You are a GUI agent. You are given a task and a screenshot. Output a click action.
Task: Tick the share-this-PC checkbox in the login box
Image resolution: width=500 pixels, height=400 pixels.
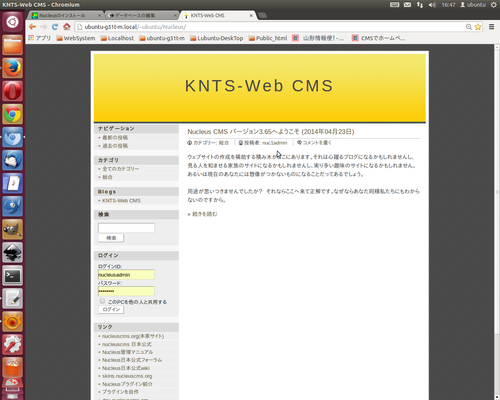click(x=102, y=301)
